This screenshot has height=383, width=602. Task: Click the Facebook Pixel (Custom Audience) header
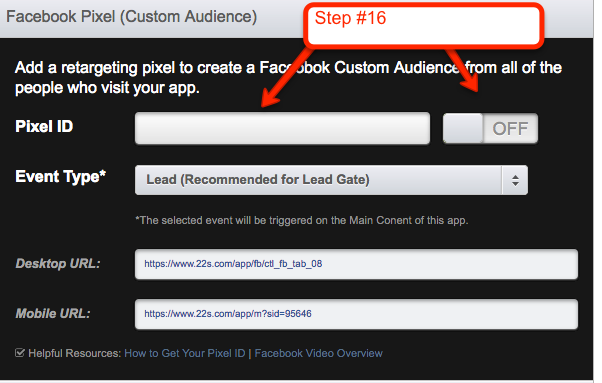point(132,17)
